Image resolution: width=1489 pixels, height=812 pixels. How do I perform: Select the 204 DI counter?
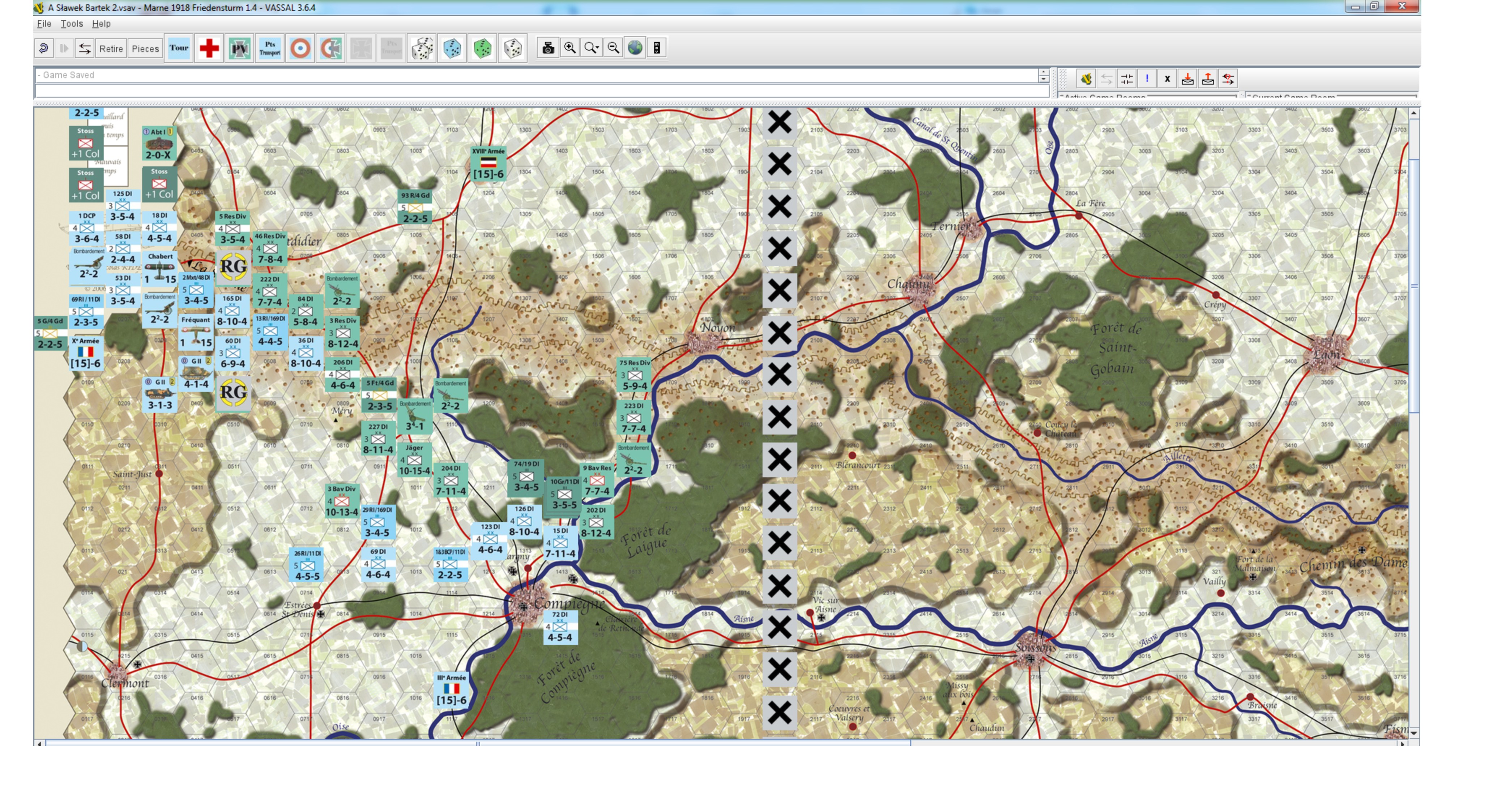coord(451,480)
